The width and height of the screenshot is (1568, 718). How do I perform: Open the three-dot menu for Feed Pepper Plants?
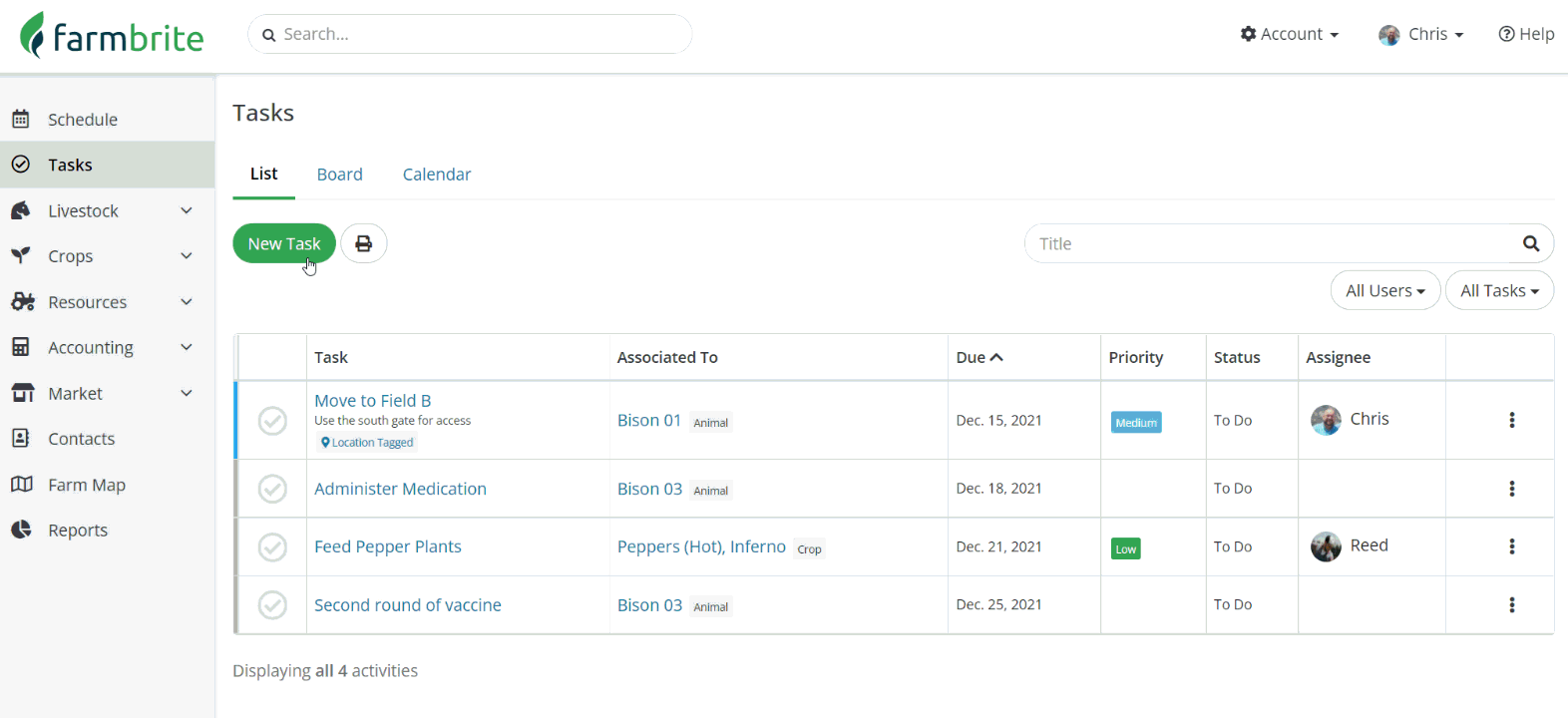1511,546
